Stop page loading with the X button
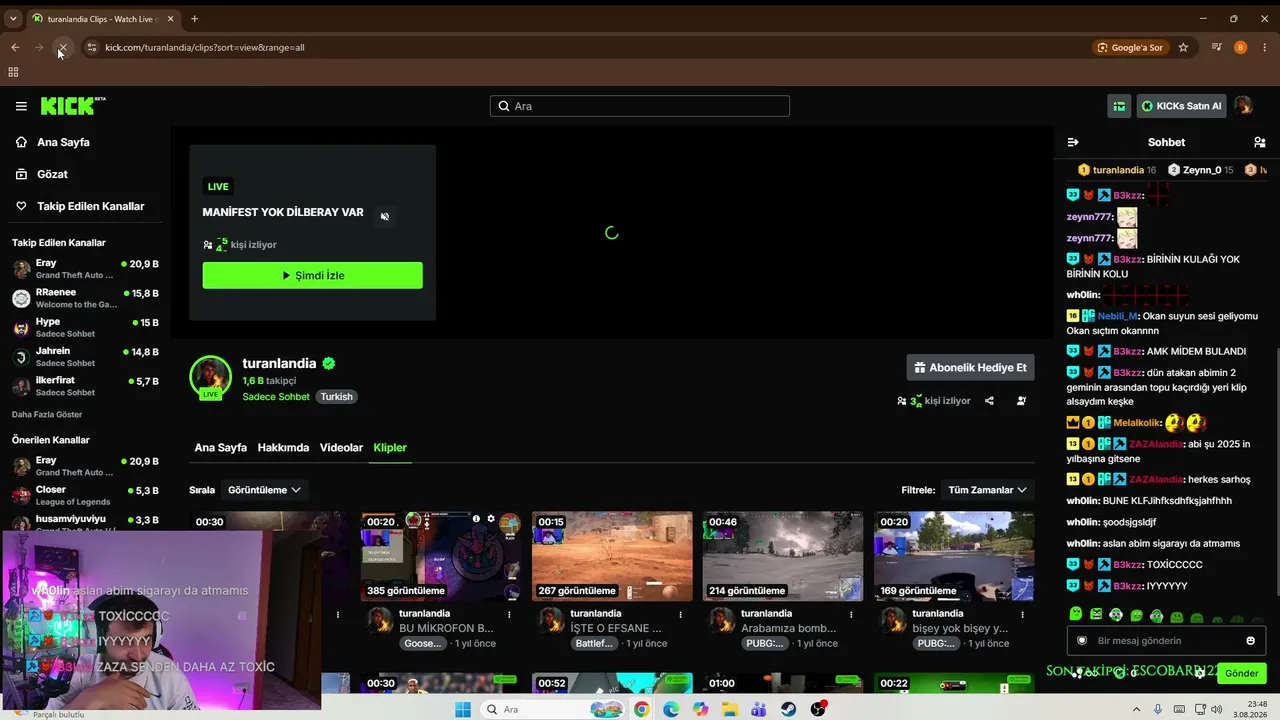The image size is (1280, 720). click(x=62, y=47)
